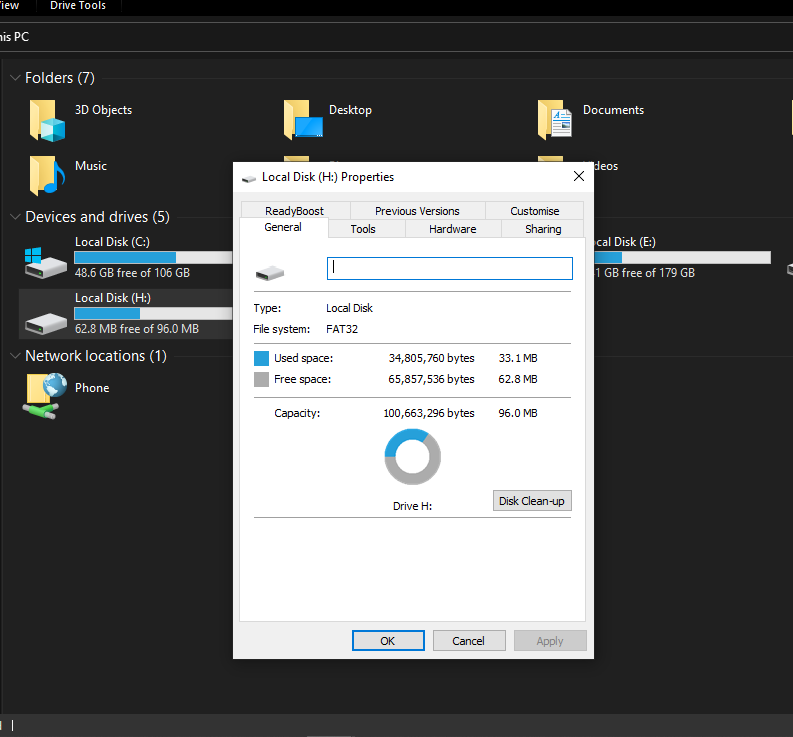Click the drive icon in Properties title bar

coord(249,178)
